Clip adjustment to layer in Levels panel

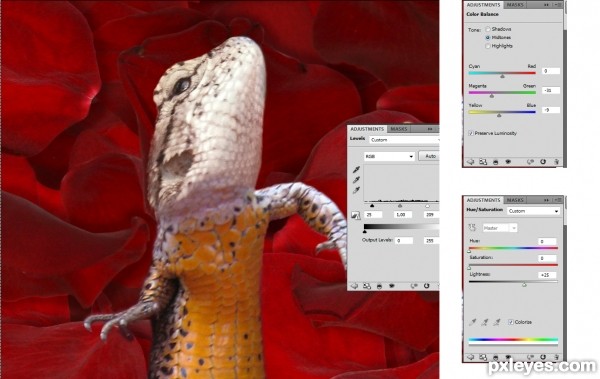379,286
